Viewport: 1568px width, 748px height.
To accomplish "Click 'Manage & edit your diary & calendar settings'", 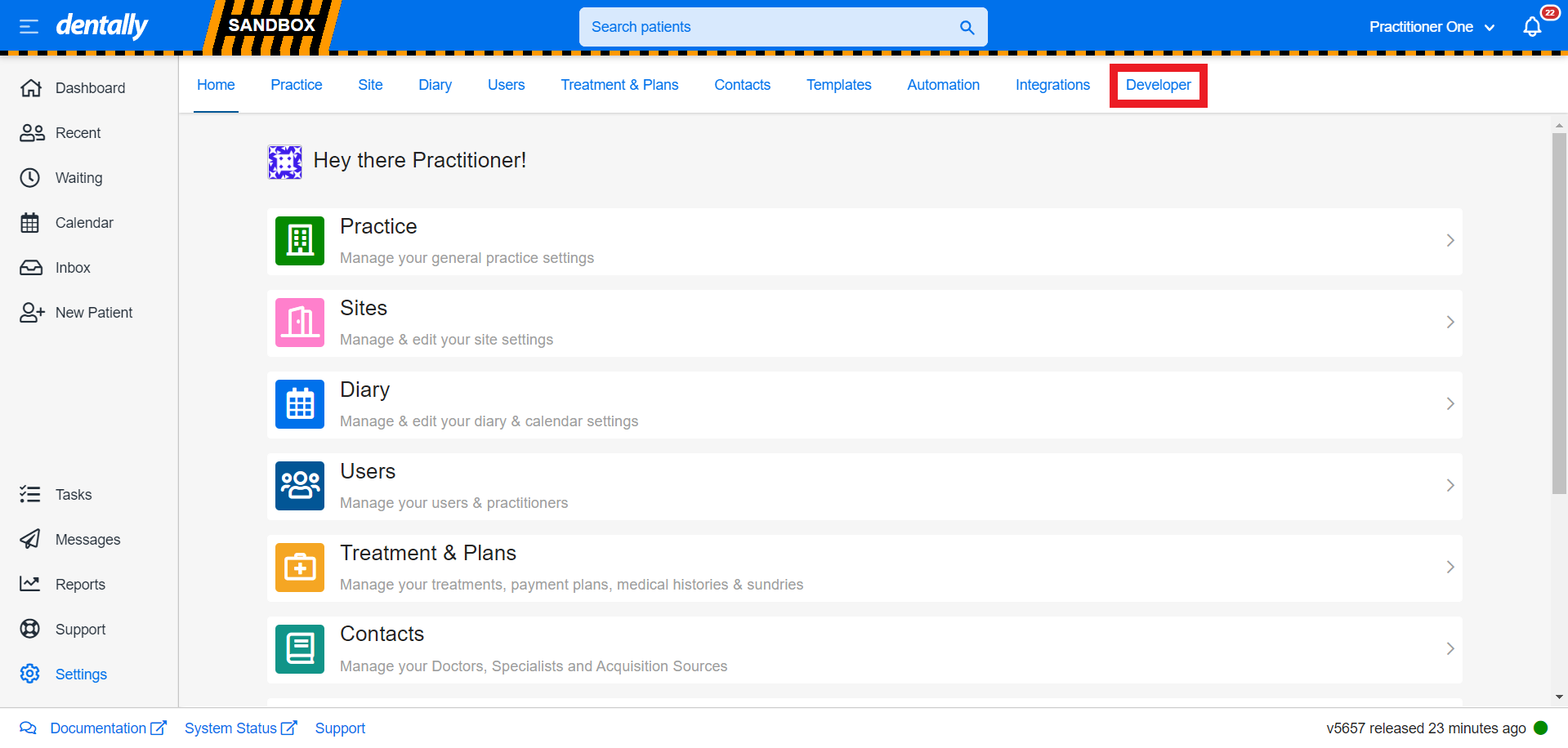I will (x=489, y=421).
